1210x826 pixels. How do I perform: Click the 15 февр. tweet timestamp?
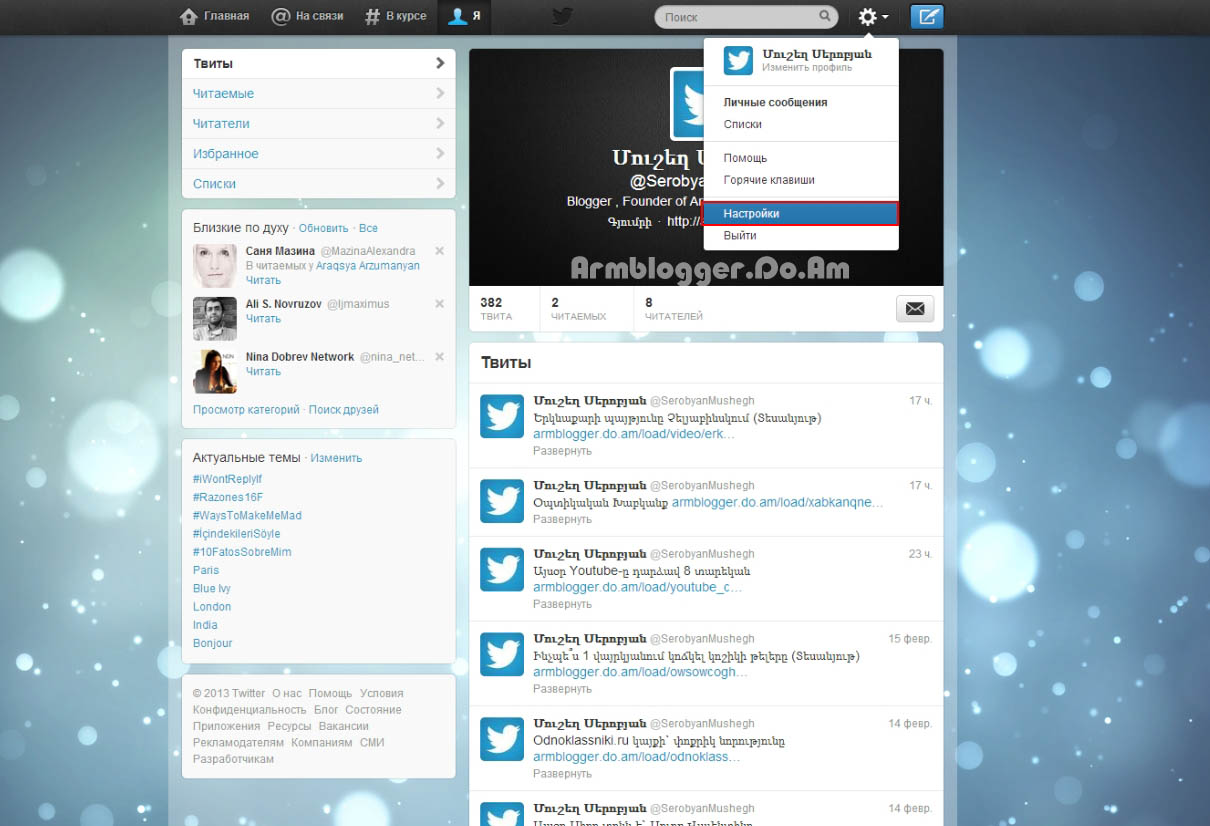point(910,638)
